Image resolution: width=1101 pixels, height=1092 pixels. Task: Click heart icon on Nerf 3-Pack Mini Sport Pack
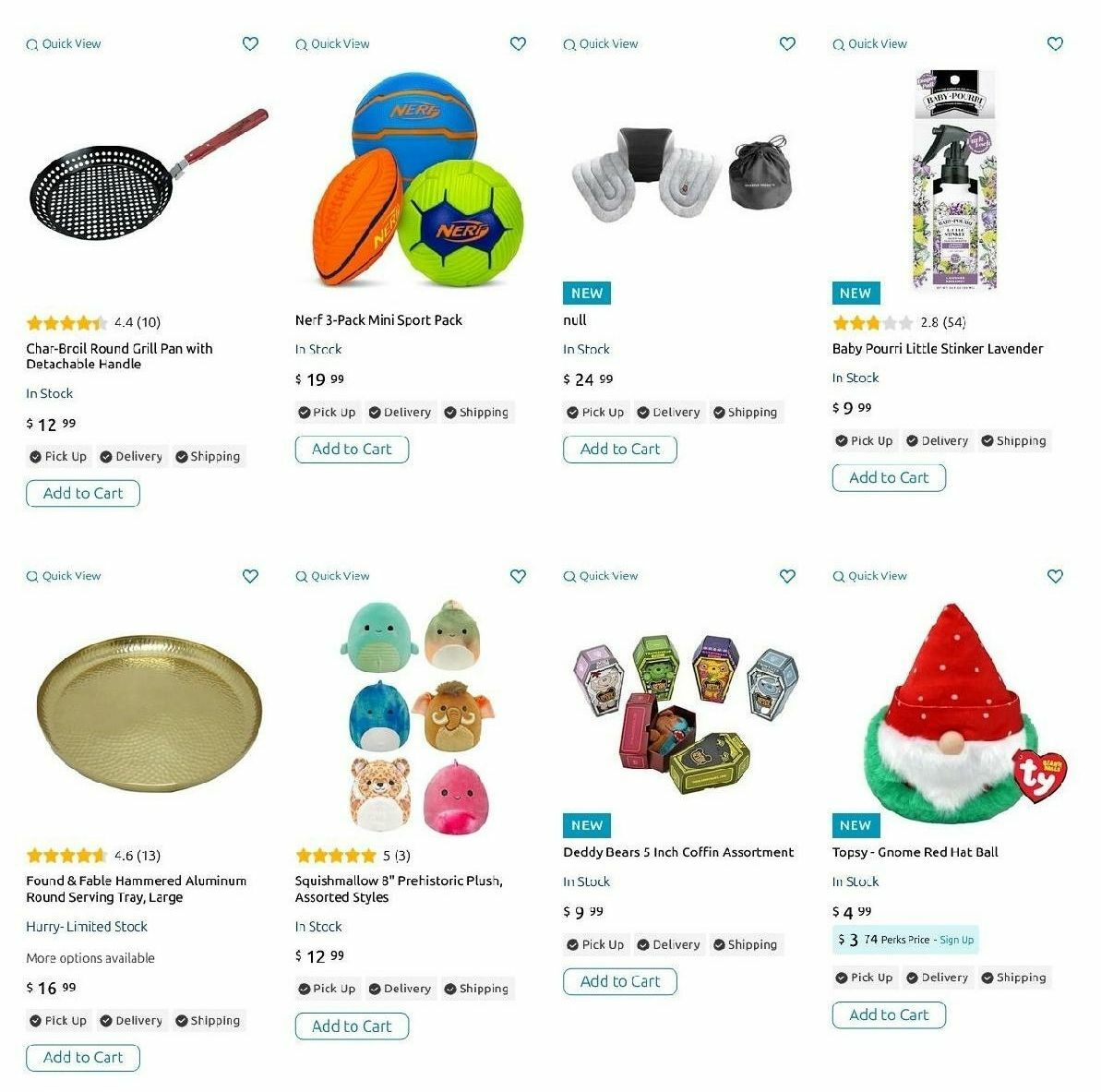point(519,43)
